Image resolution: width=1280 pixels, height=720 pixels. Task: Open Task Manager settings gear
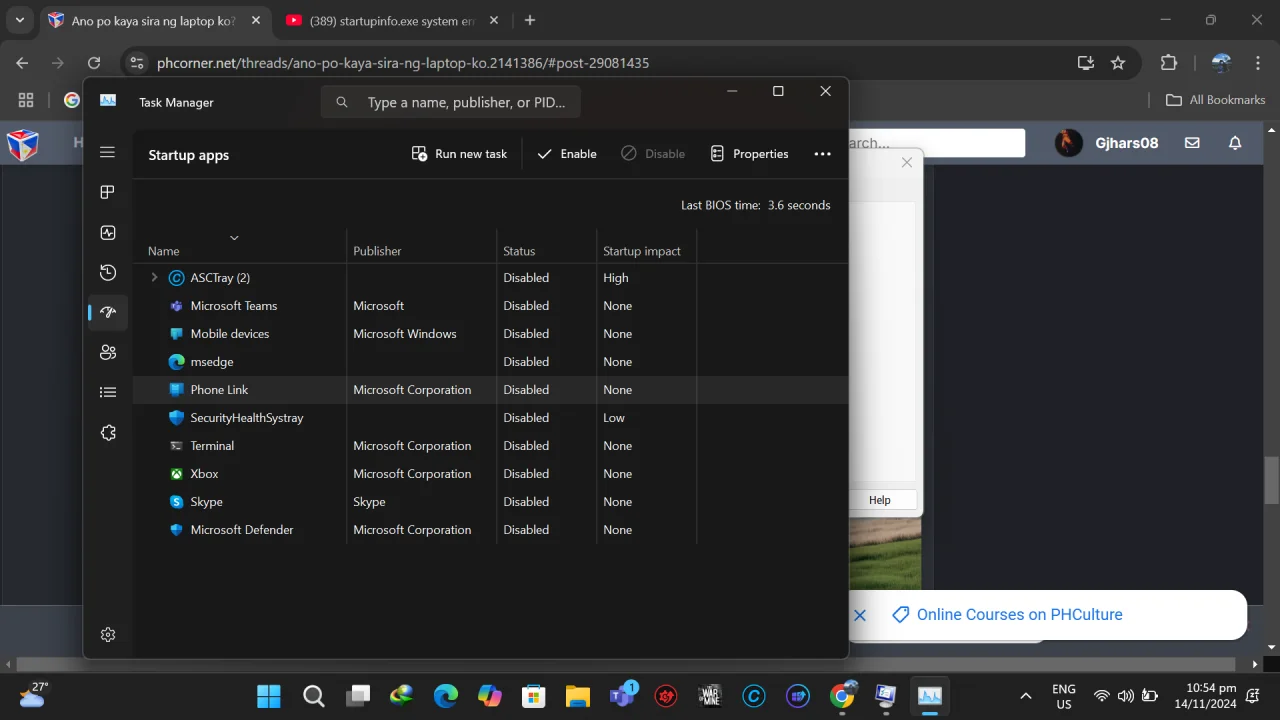(x=108, y=634)
